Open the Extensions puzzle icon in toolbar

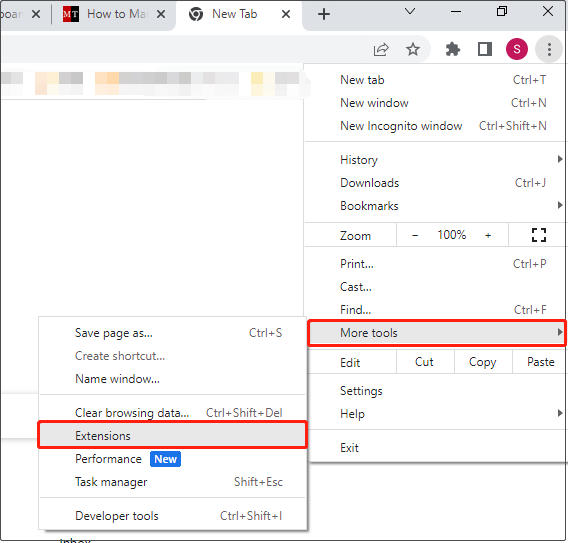pyautogui.click(x=452, y=49)
